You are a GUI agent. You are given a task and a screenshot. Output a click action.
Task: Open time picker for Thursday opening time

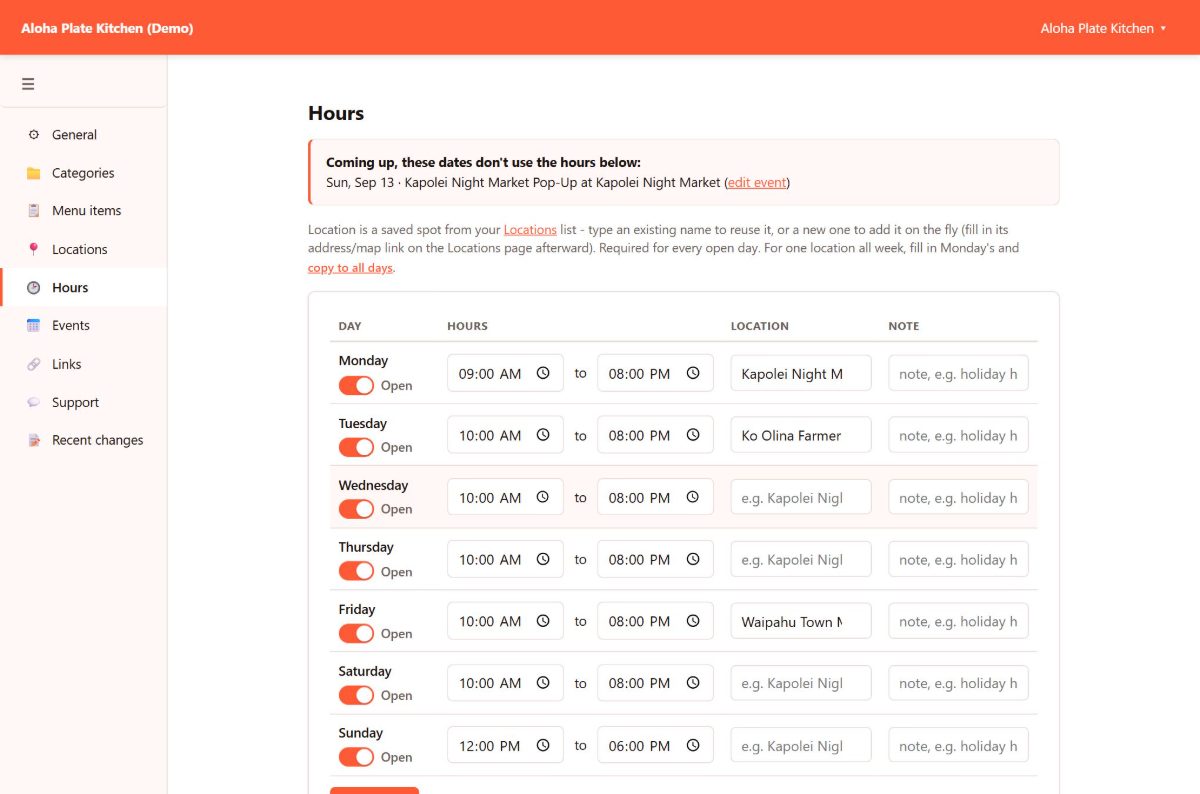543,559
